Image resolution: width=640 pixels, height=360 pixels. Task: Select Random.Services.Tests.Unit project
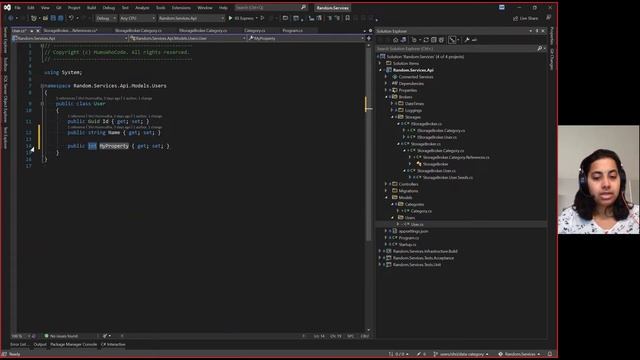417,265
